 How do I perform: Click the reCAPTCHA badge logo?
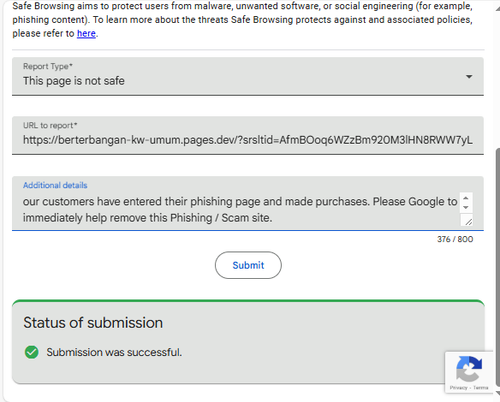[x=469, y=369]
